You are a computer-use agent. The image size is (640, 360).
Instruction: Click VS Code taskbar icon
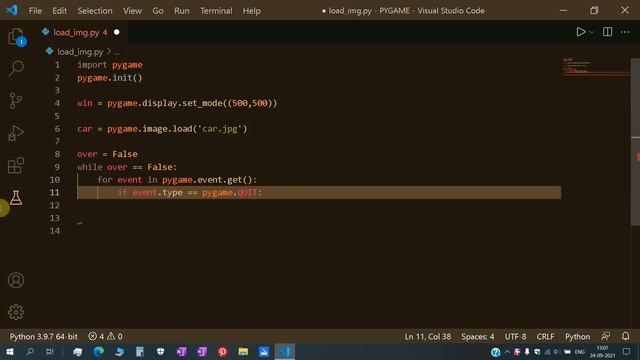tap(284, 351)
